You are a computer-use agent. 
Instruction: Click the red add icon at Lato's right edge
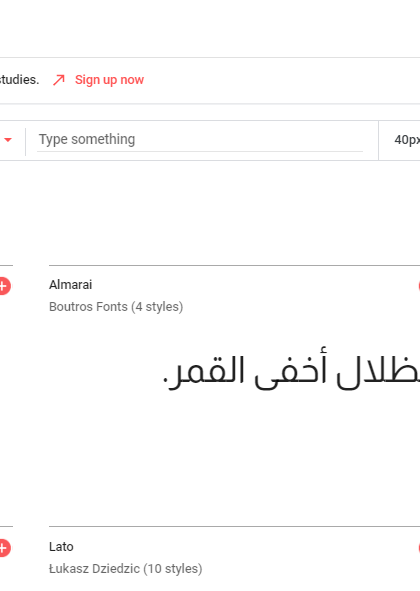[418, 548]
